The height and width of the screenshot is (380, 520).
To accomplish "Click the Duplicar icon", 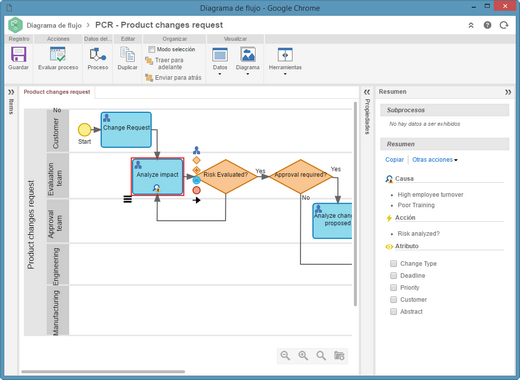I will click(x=127, y=54).
